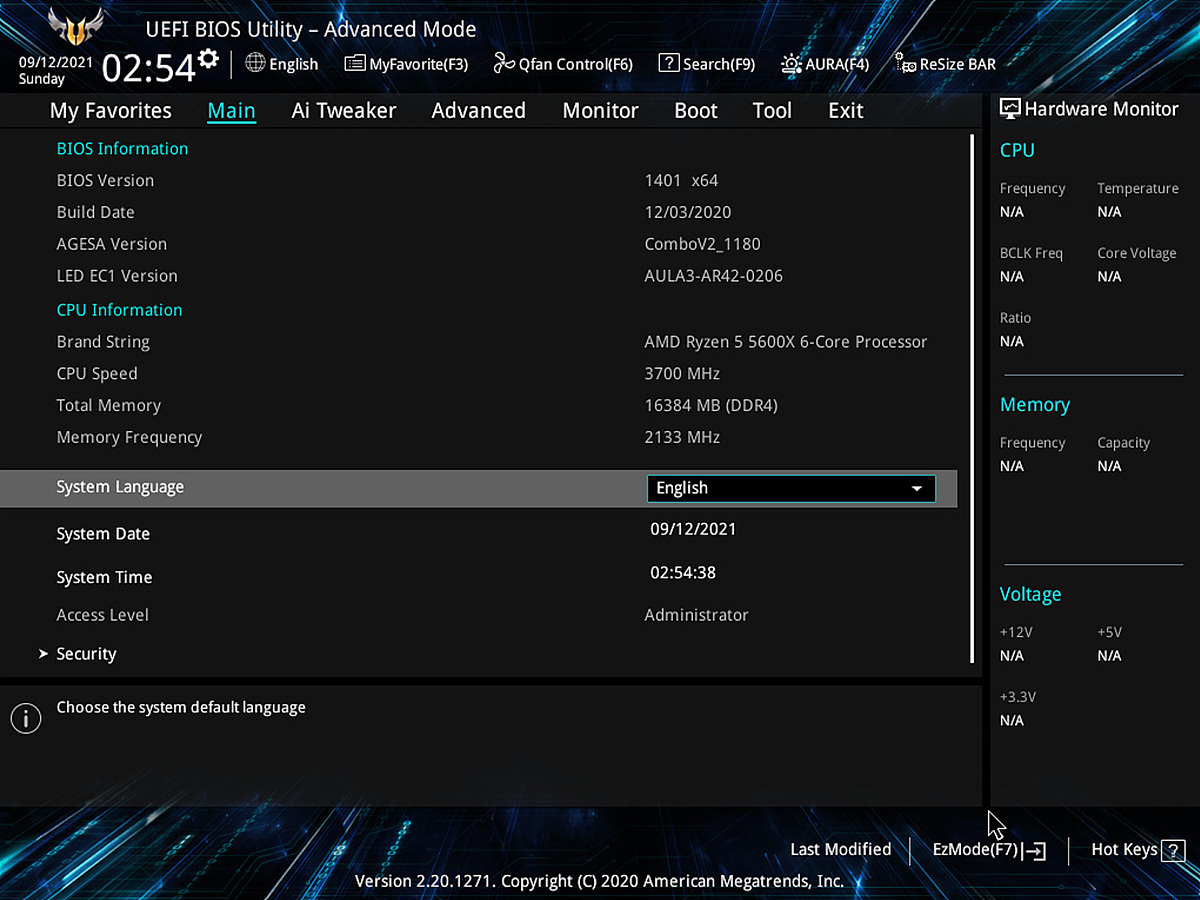The image size is (1200, 900).
Task: Click the System Date label
Action: (103, 534)
